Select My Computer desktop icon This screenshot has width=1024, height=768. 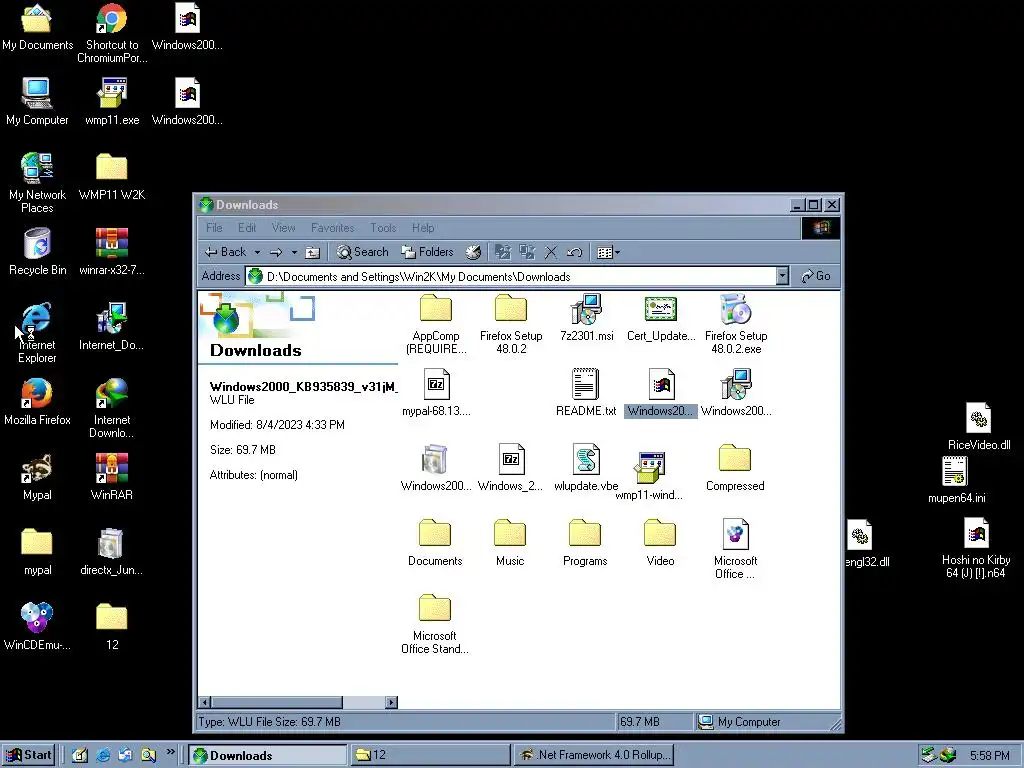click(x=37, y=101)
